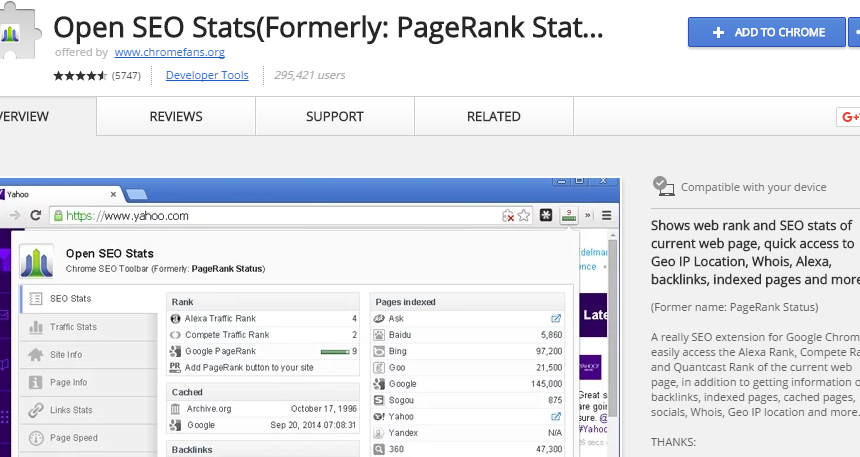Click the reload button in the screenshot's browser

coord(36,216)
